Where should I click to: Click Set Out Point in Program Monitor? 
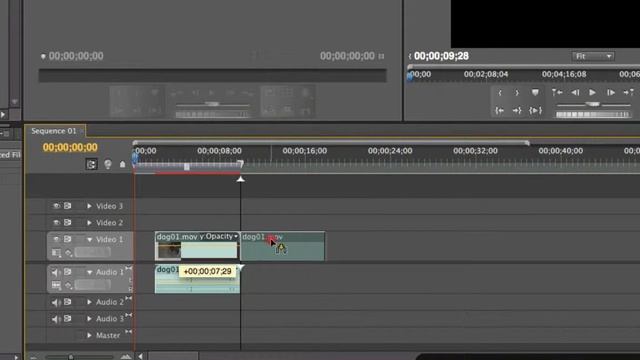tap(517, 93)
